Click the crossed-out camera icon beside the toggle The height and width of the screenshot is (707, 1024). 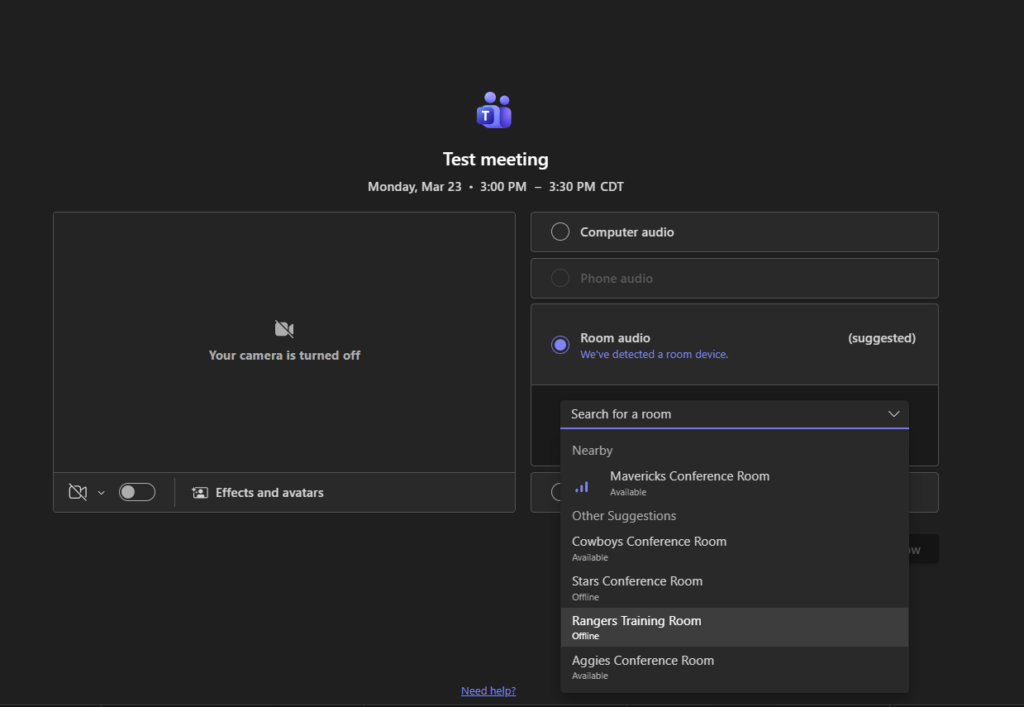[77, 492]
